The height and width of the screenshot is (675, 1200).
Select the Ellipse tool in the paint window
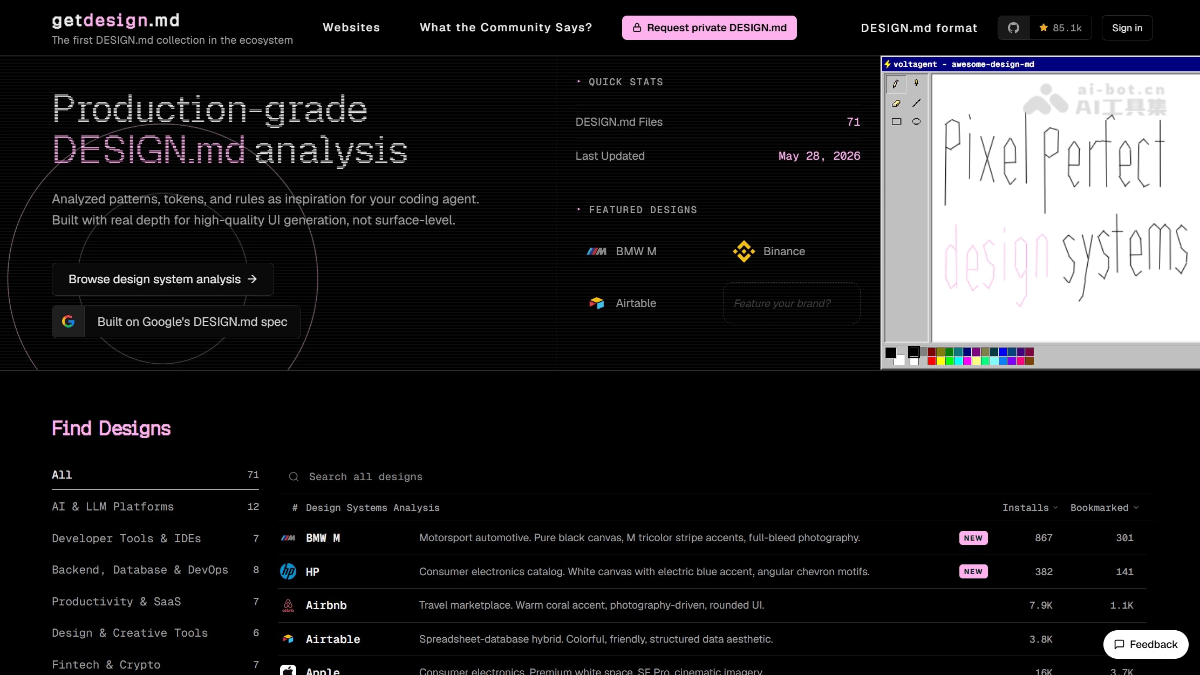tap(916, 122)
